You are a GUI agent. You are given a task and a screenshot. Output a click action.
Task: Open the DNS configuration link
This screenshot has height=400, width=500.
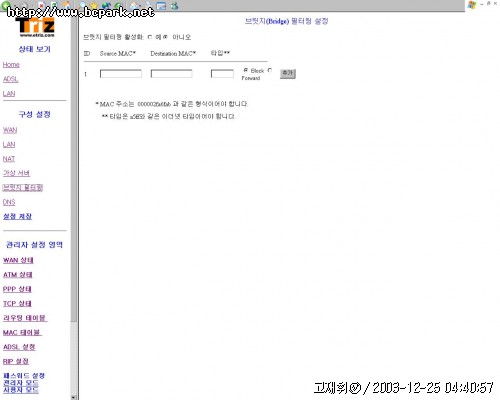(9, 202)
